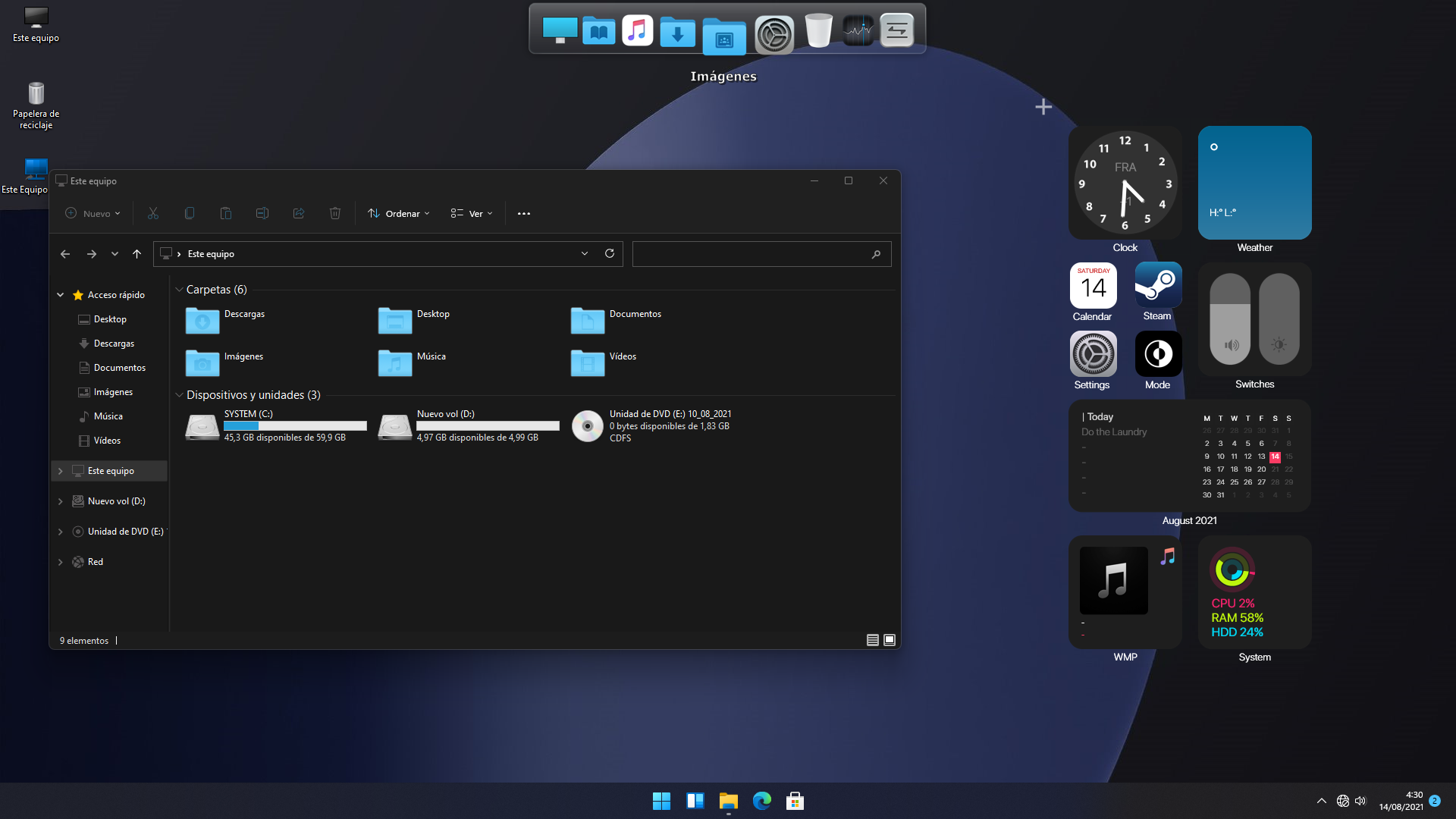The height and width of the screenshot is (819, 1456).
Task: Select Documentos in the navigation pane
Action: point(119,368)
